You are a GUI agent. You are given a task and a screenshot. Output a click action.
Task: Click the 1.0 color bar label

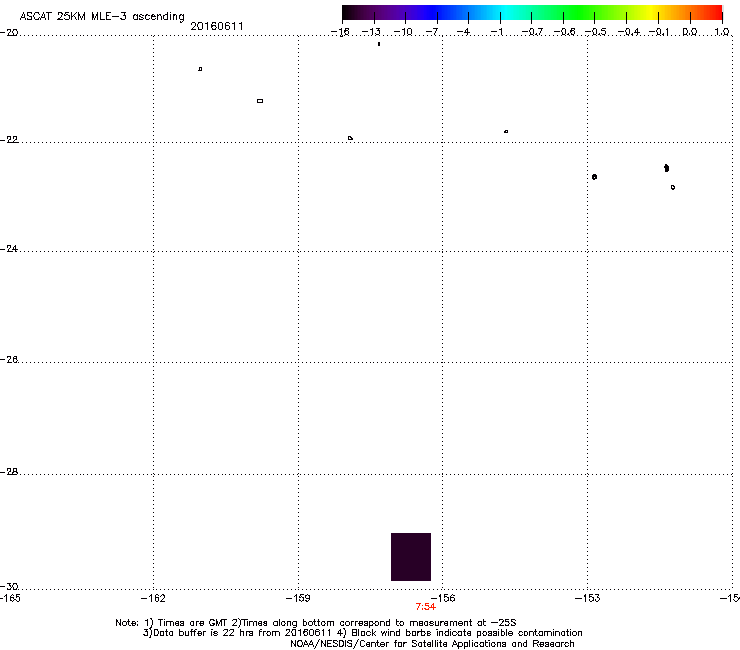point(722,32)
